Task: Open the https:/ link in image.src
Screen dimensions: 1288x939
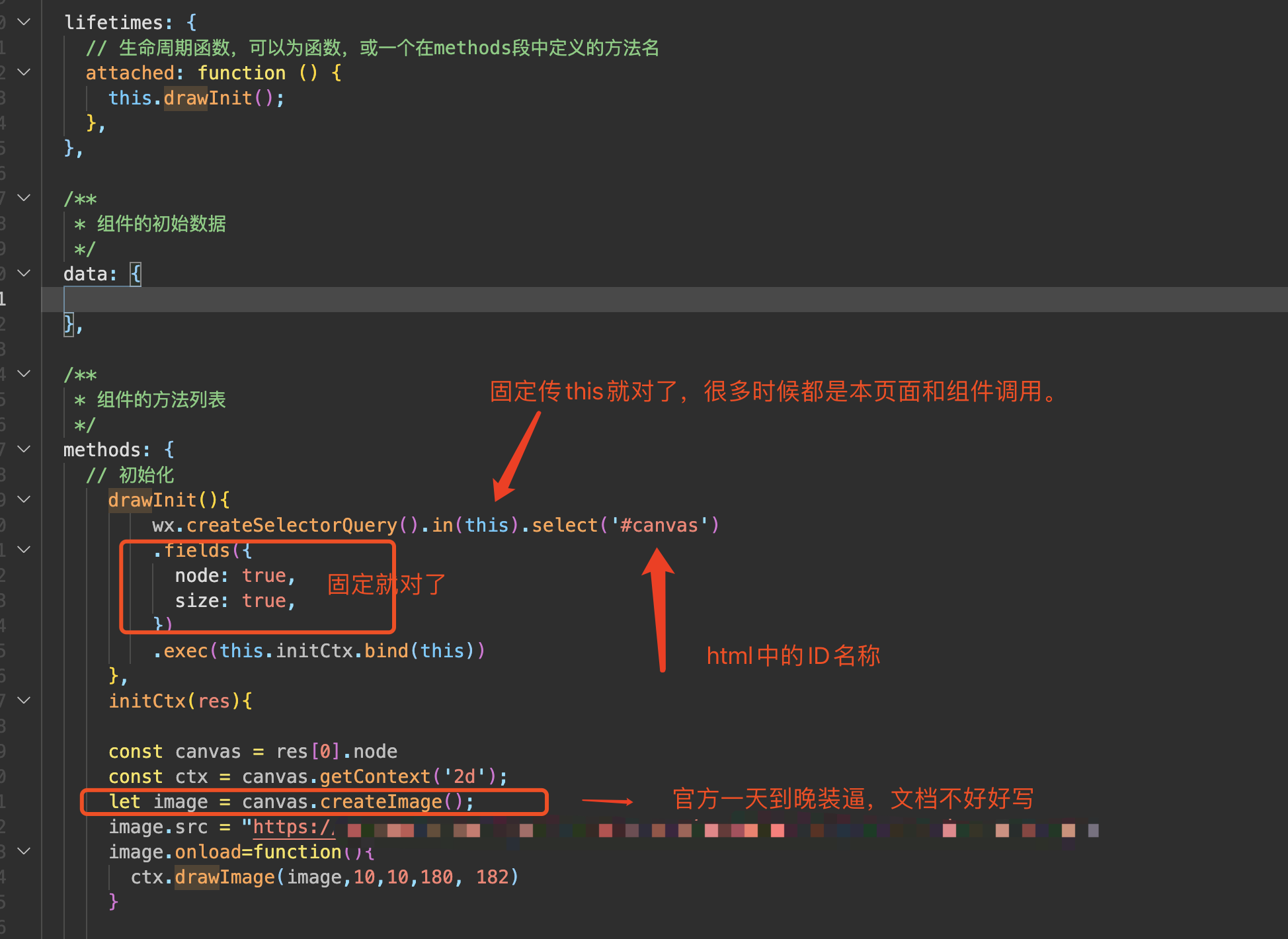Action: (294, 827)
